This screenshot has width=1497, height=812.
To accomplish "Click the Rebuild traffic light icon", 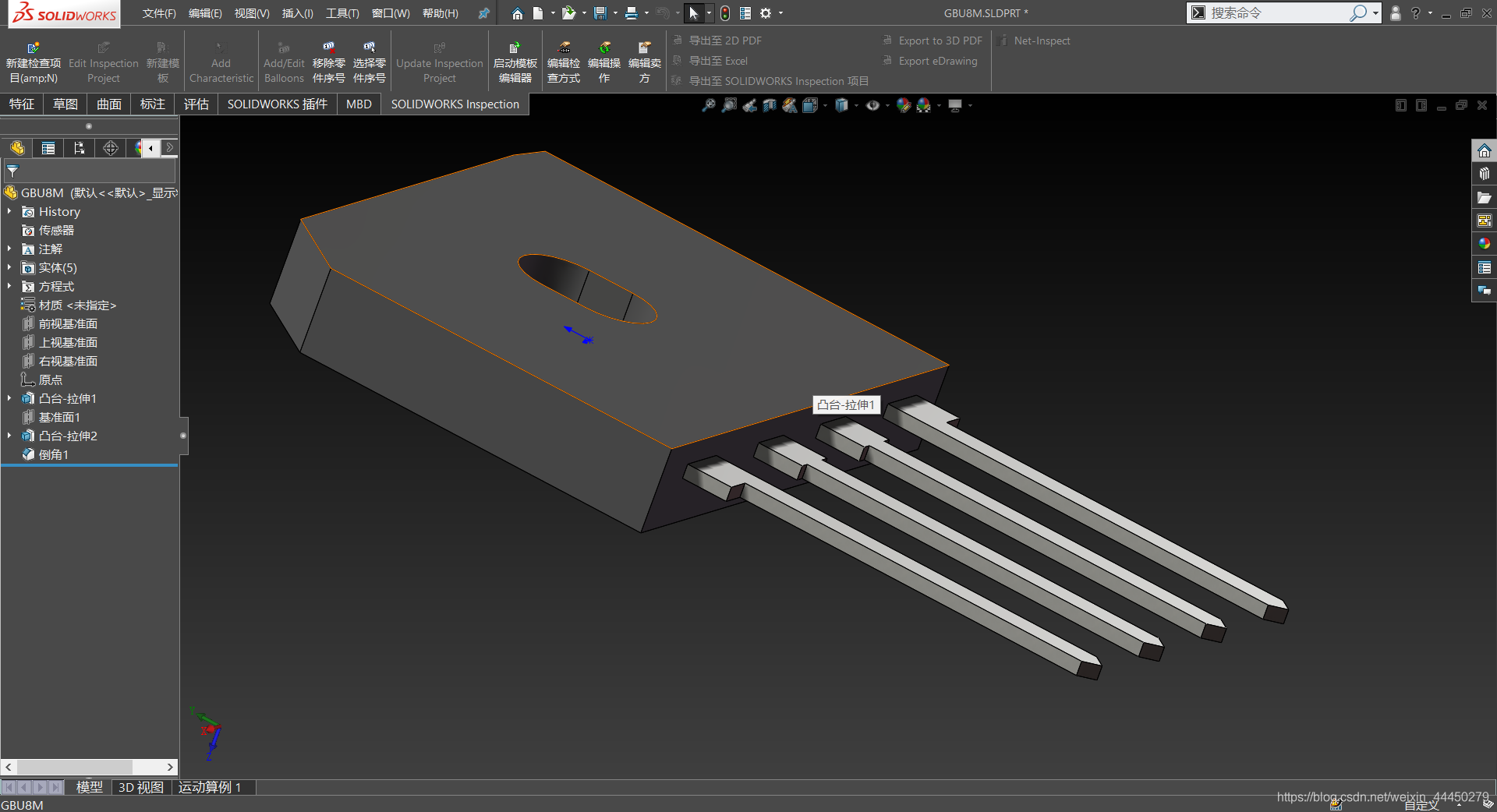I will pyautogui.click(x=725, y=13).
